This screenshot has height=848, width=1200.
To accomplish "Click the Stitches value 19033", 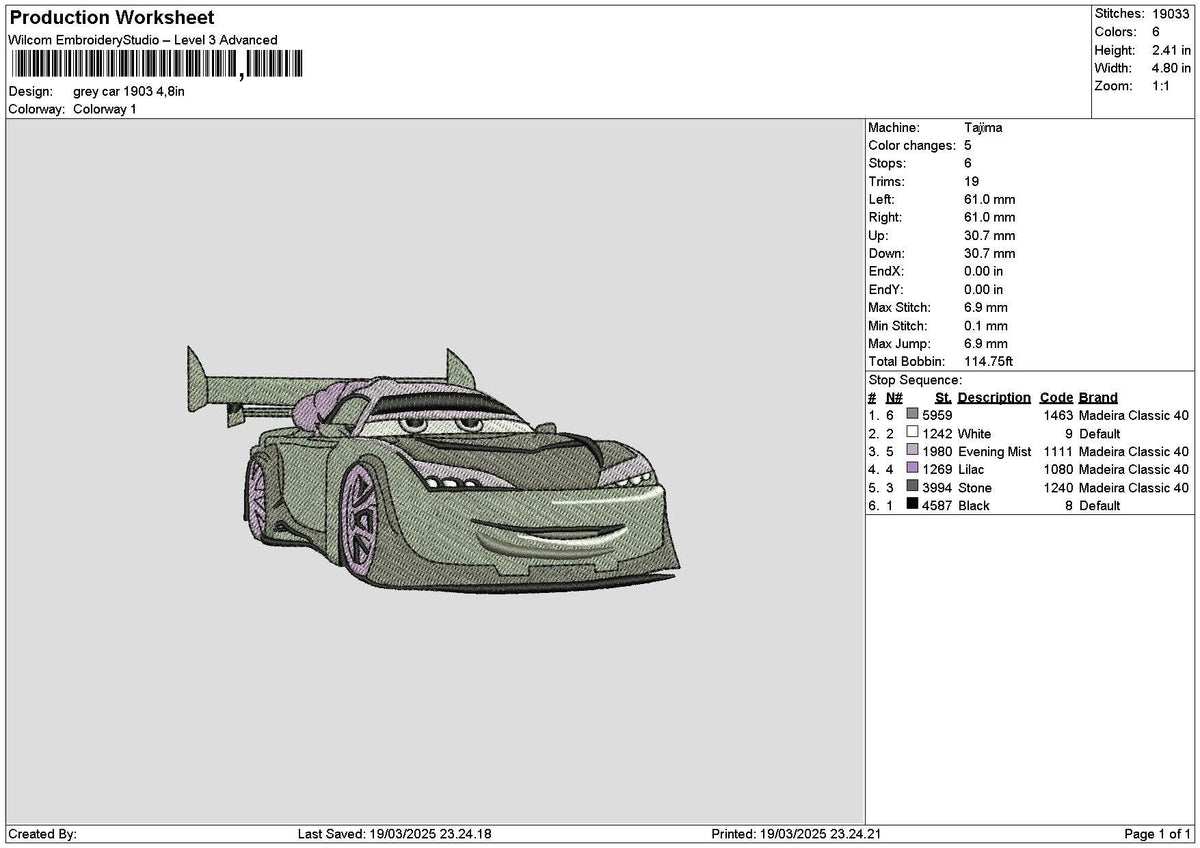I will (1170, 14).
